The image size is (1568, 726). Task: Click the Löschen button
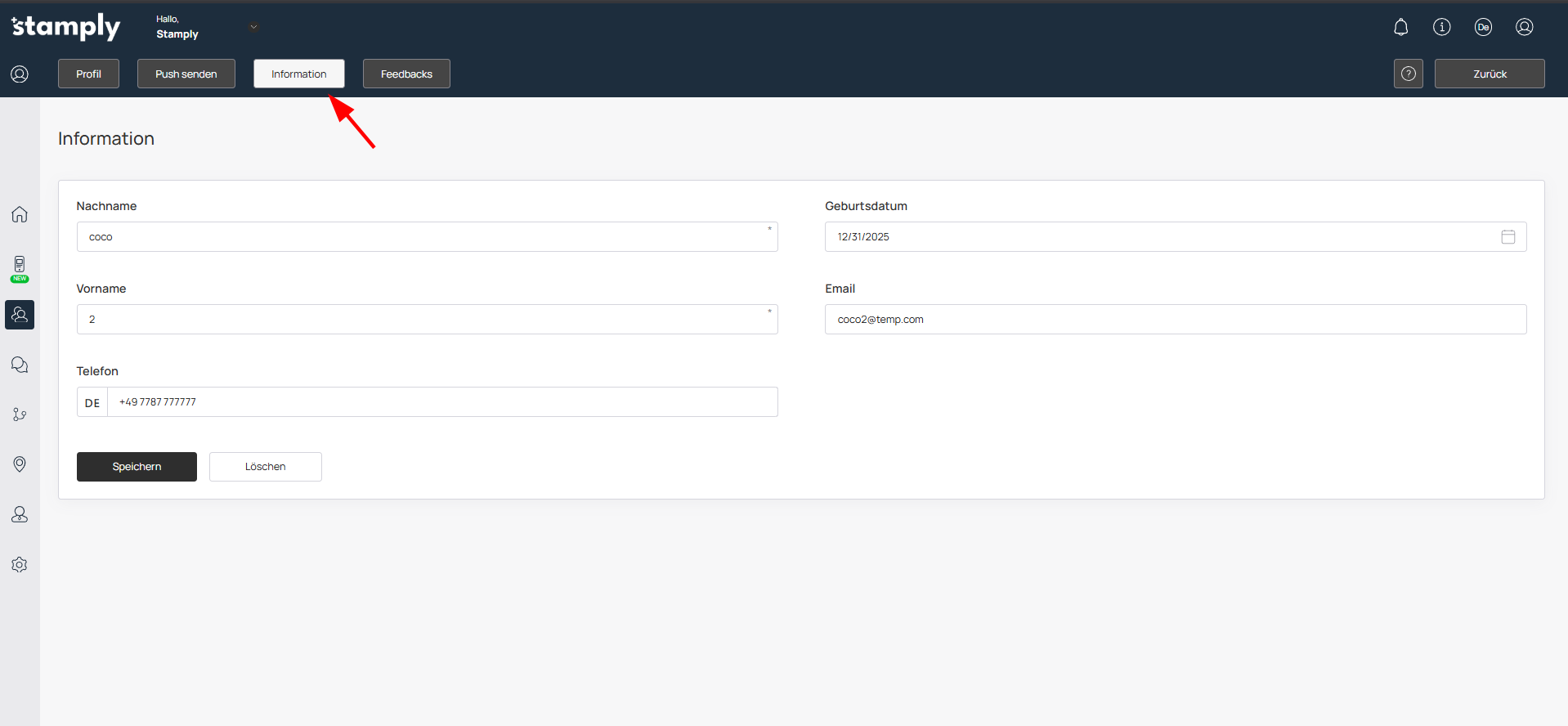pos(265,467)
